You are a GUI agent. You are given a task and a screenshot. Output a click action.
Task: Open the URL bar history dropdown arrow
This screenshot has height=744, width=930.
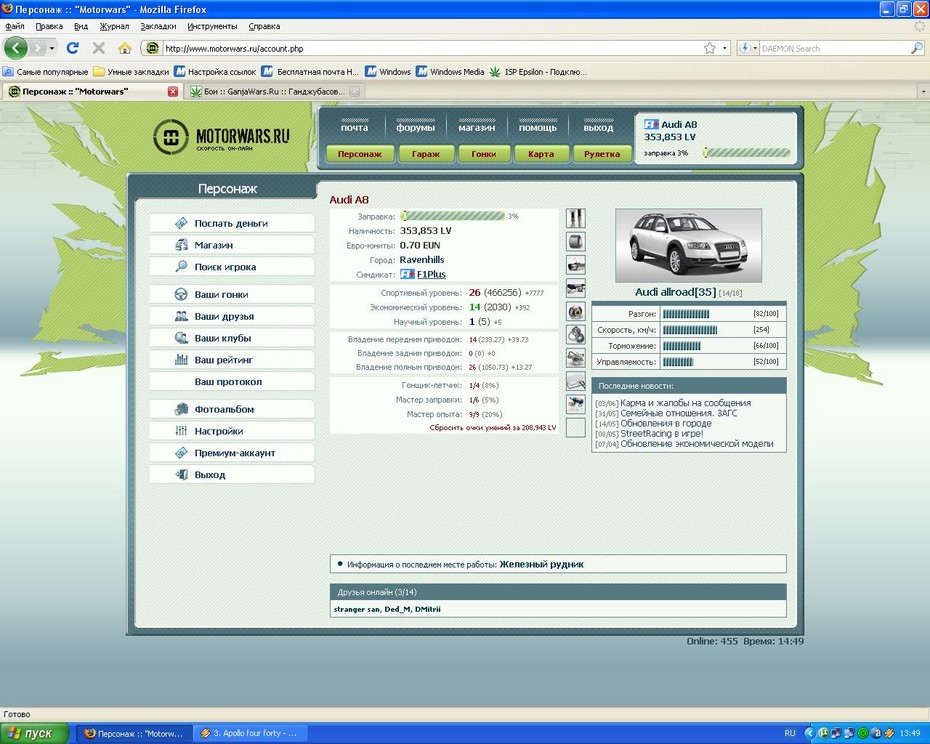click(x=724, y=49)
